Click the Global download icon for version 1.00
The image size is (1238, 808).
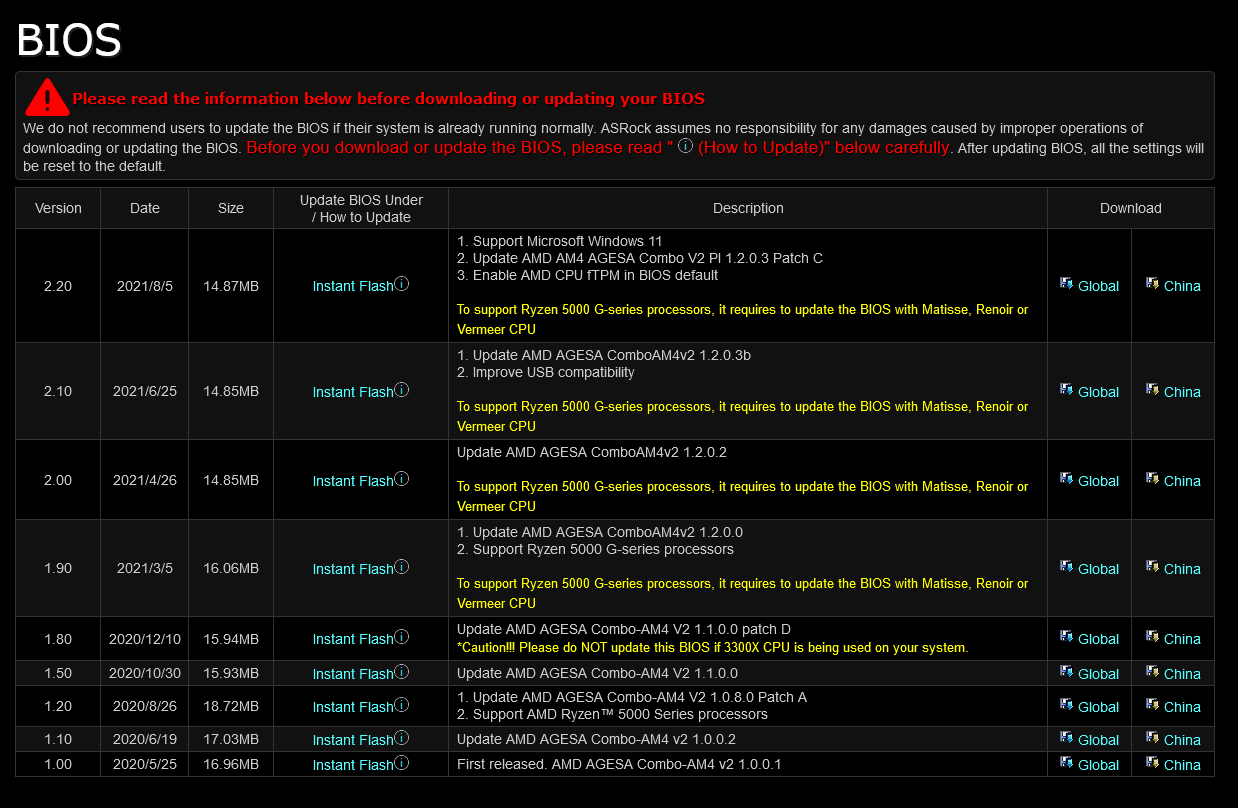(1067, 763)
